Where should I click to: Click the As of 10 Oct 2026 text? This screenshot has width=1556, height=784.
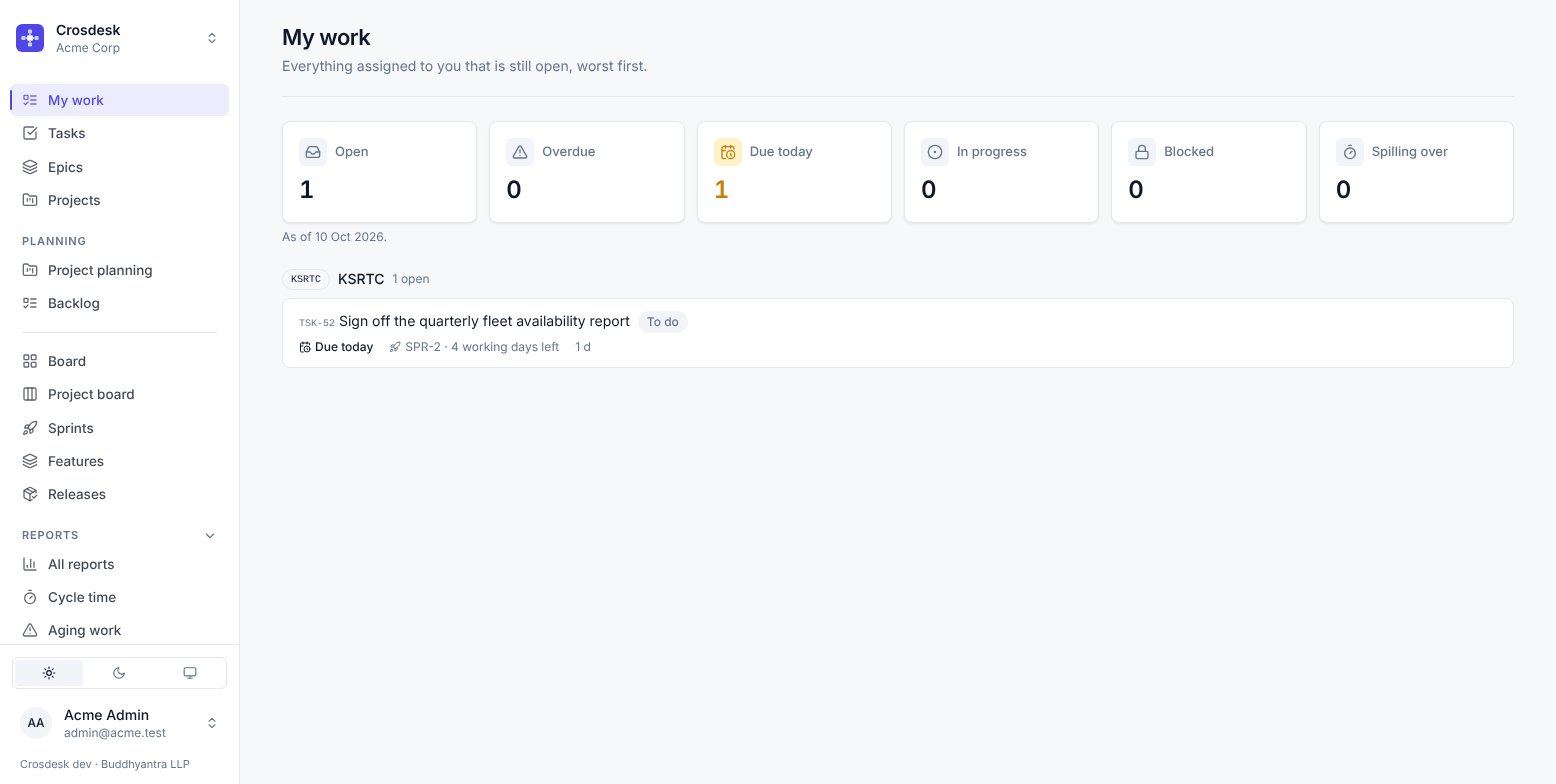tap(334, 237)
